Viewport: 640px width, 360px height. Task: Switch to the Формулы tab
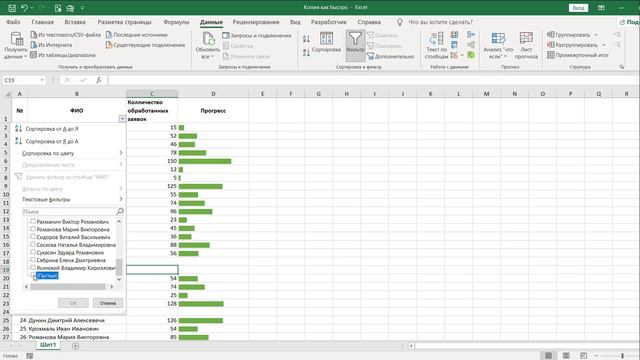[x=176, y=22]
